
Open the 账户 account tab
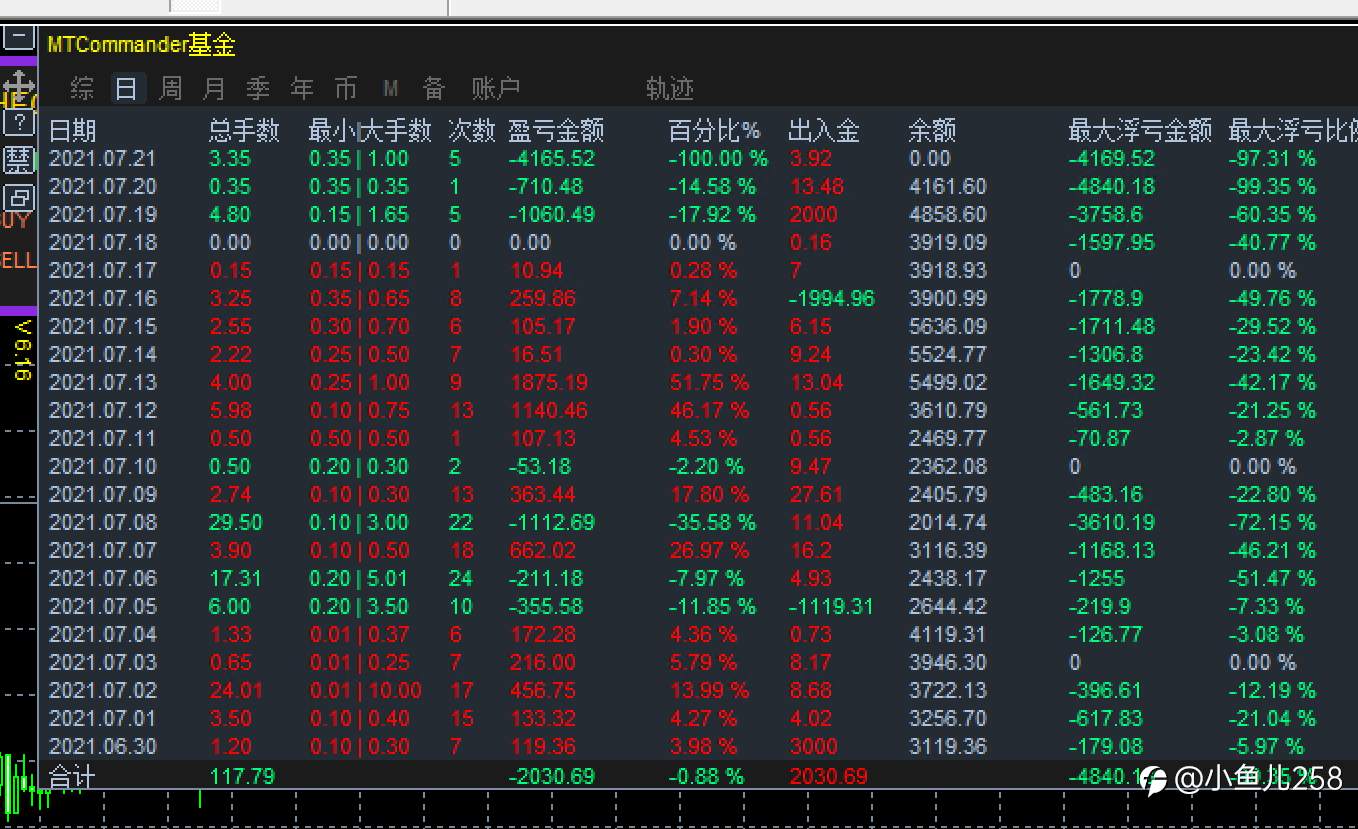click(x=496, y=89)
